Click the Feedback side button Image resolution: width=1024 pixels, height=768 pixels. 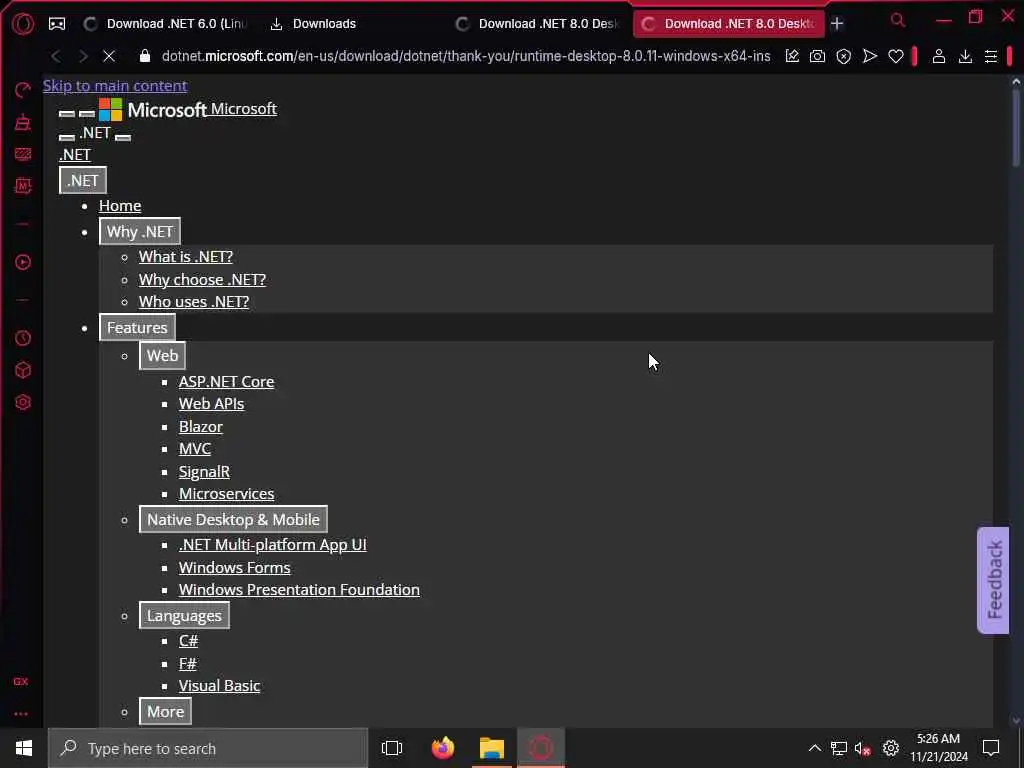tap(993, 581)
